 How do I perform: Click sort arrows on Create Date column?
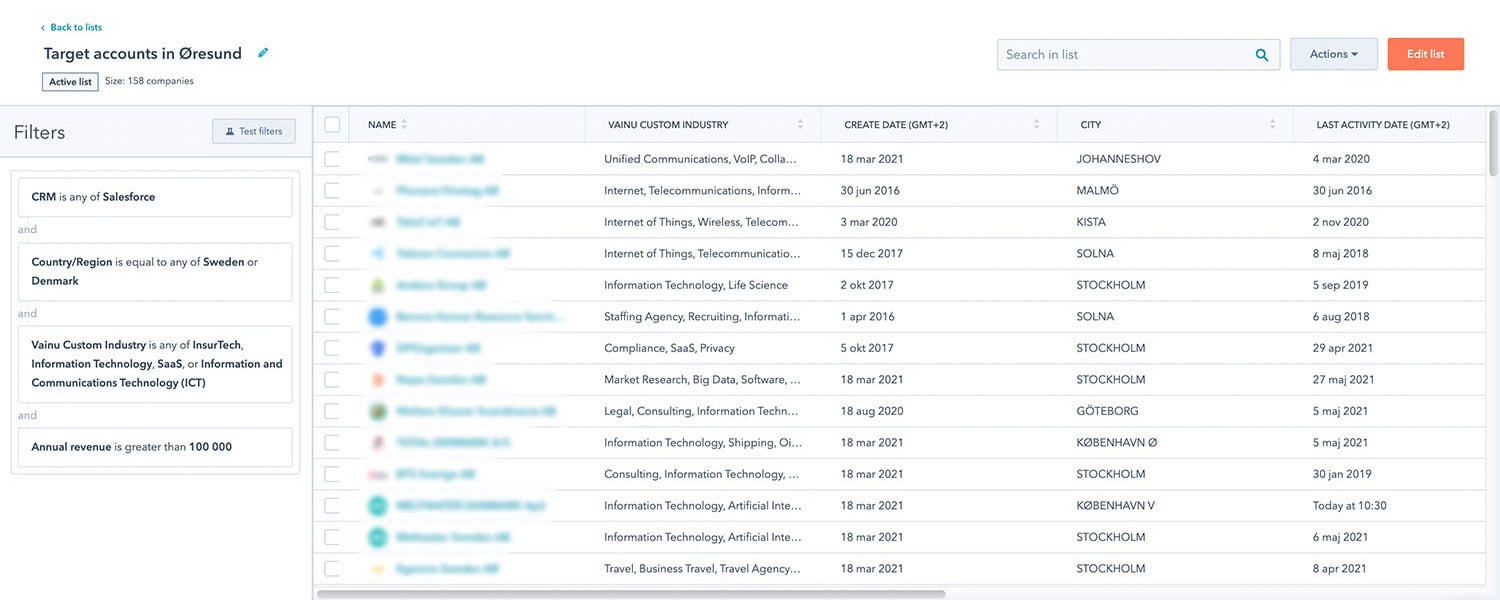[1036, 125]
